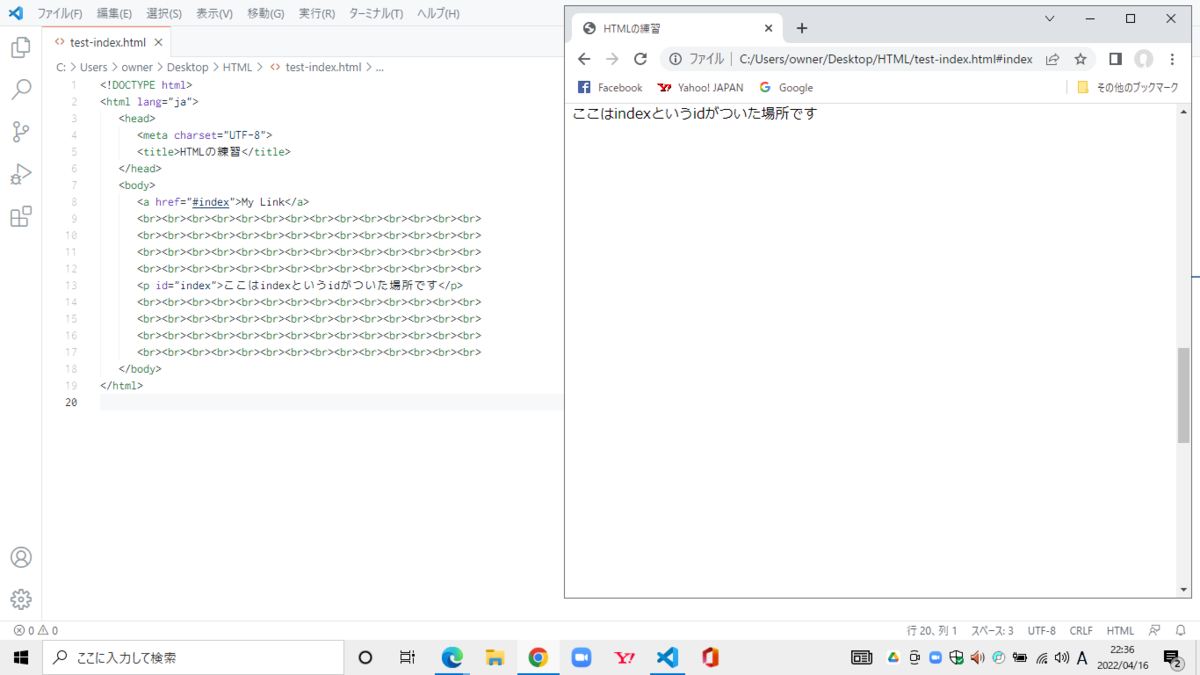The height and width of the screenshot is (675, 1200).
Task: Click the #index link in code
Action: (x=210, y=202)
